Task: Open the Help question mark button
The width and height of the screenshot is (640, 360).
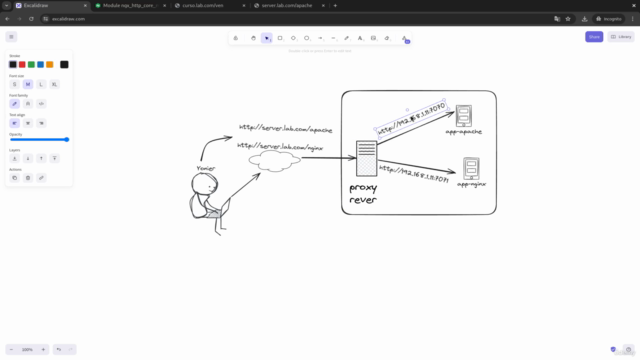Action: pyautogui.click(x=628, y=349)
